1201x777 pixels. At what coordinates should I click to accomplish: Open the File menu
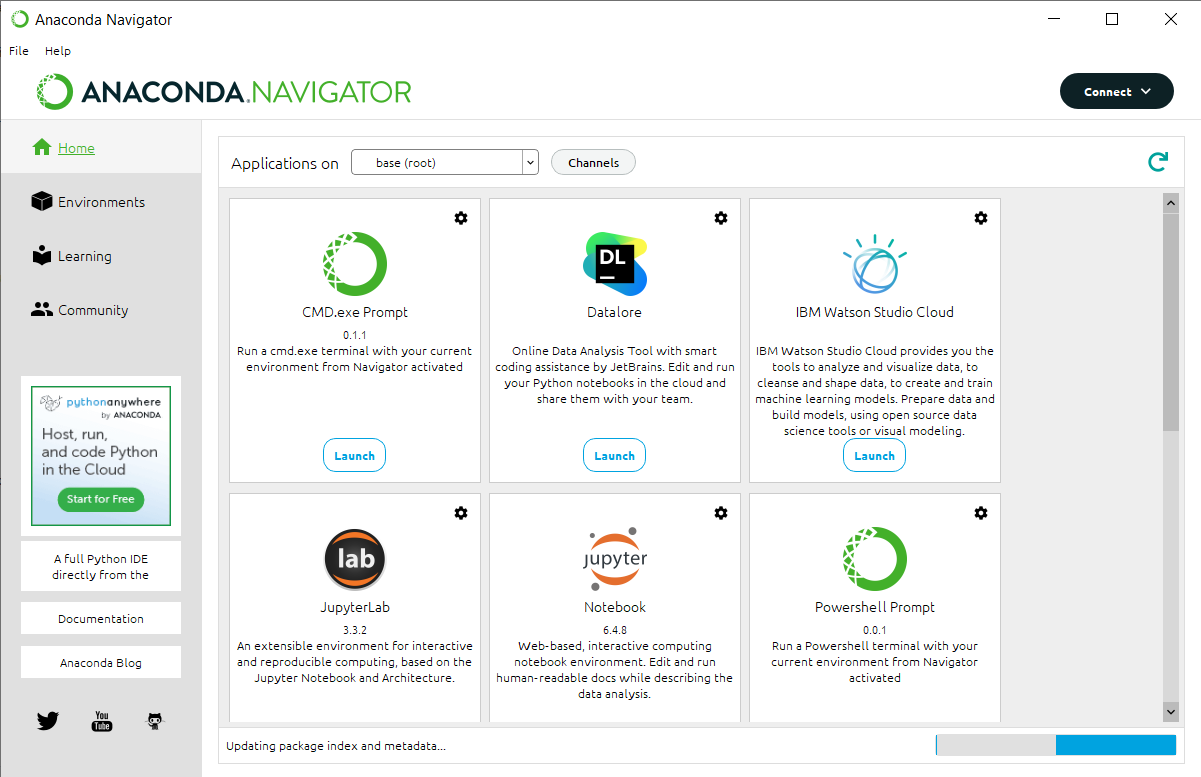click(19, 51)
